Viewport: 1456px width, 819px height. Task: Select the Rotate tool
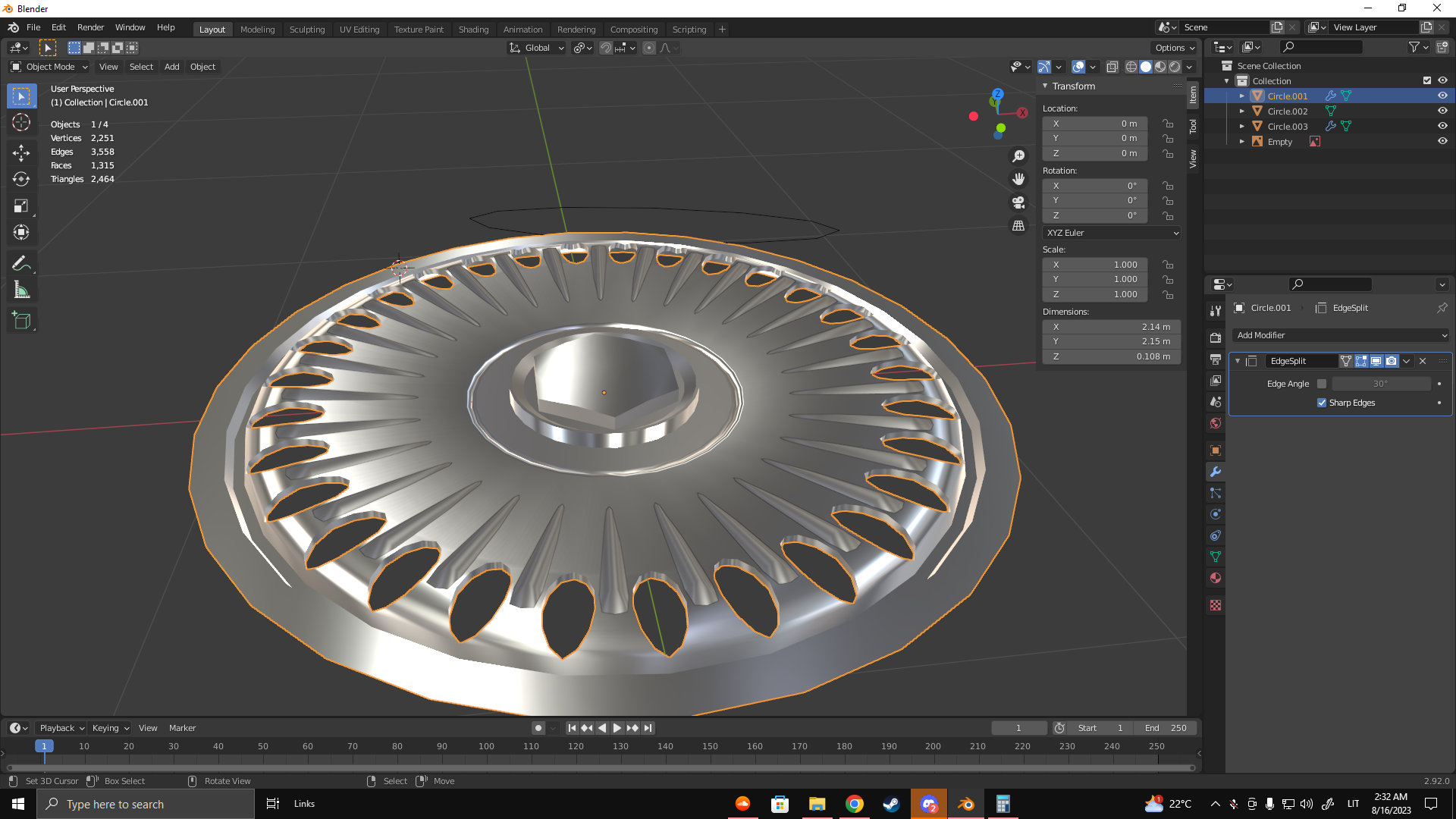pyautogui.click(x=21, y=179)
